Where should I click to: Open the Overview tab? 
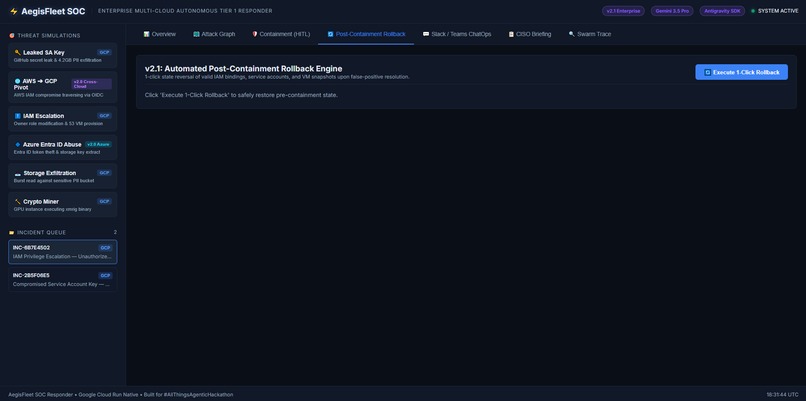click(x=160, y=34)
